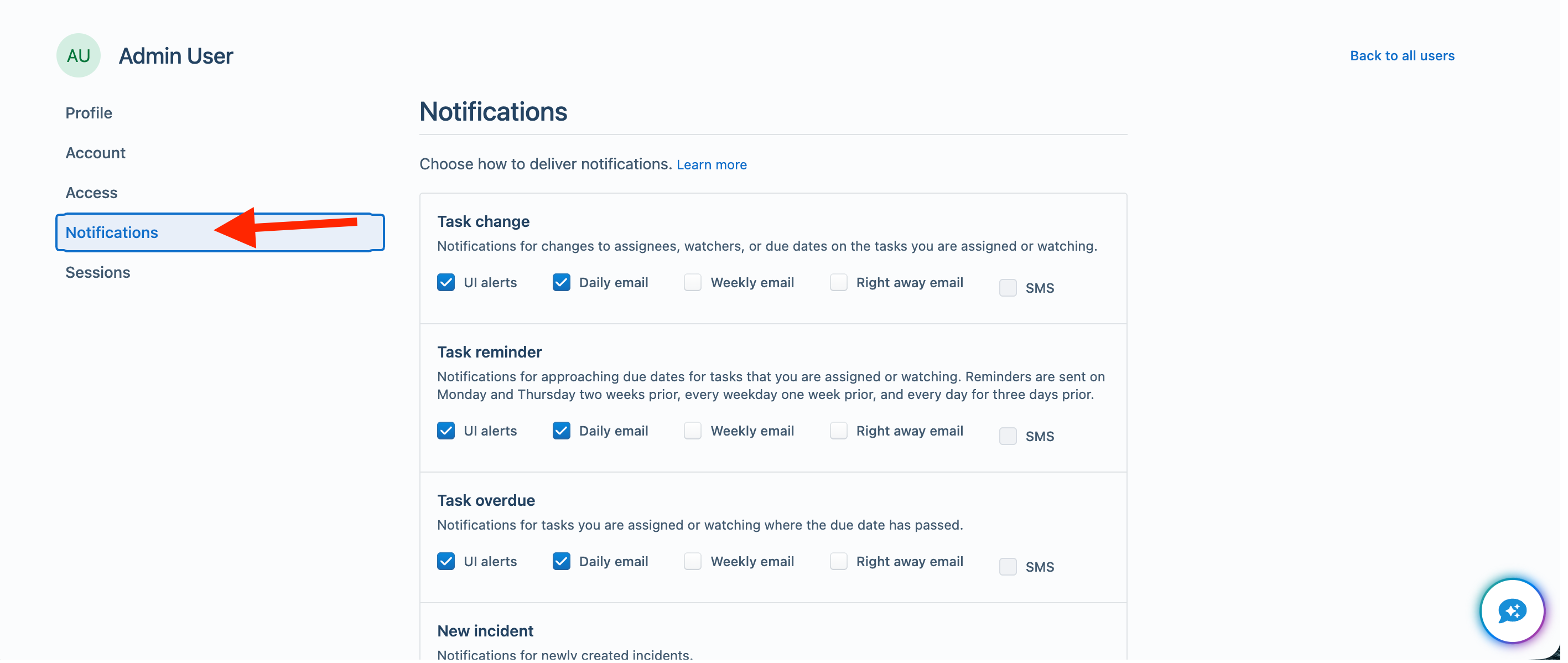Enable SMS for Task reminder

coord(1008,437)
